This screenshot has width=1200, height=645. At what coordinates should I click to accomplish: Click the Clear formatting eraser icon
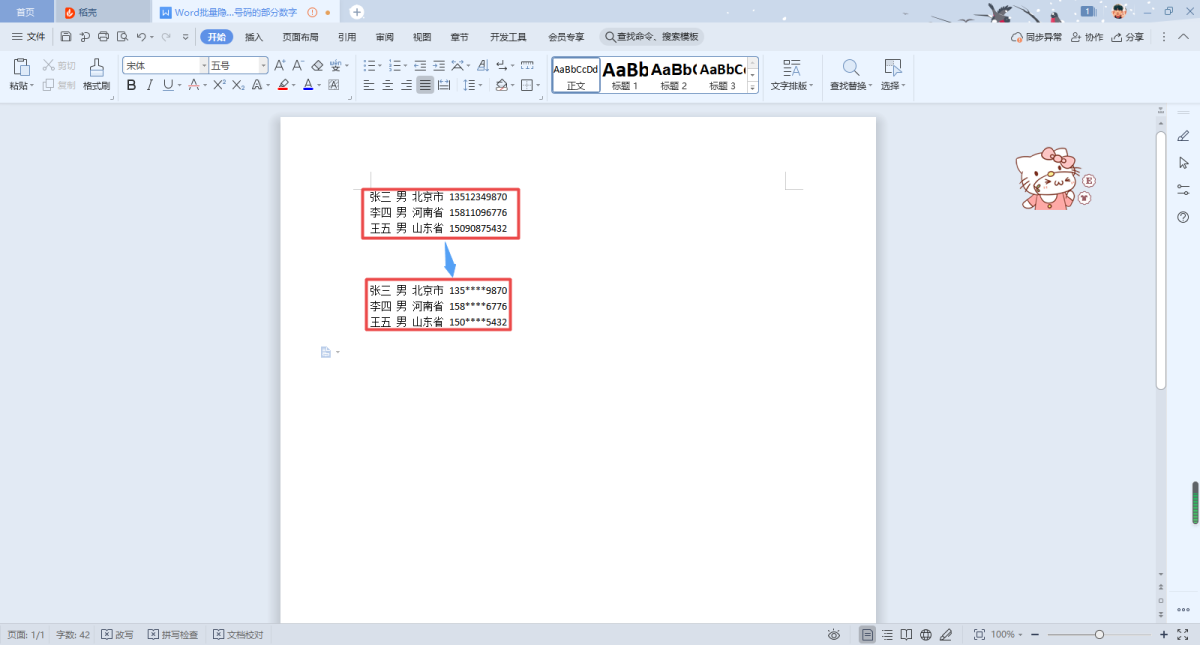(317, 65)
